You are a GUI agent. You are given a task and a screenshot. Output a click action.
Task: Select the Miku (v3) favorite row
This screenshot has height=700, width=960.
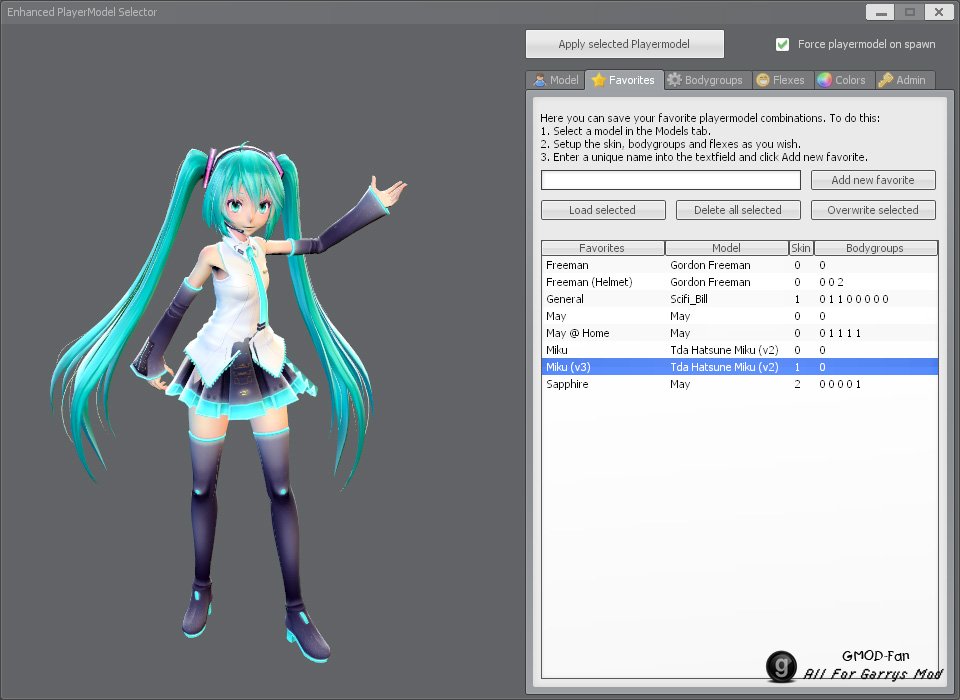click(740, 367)
